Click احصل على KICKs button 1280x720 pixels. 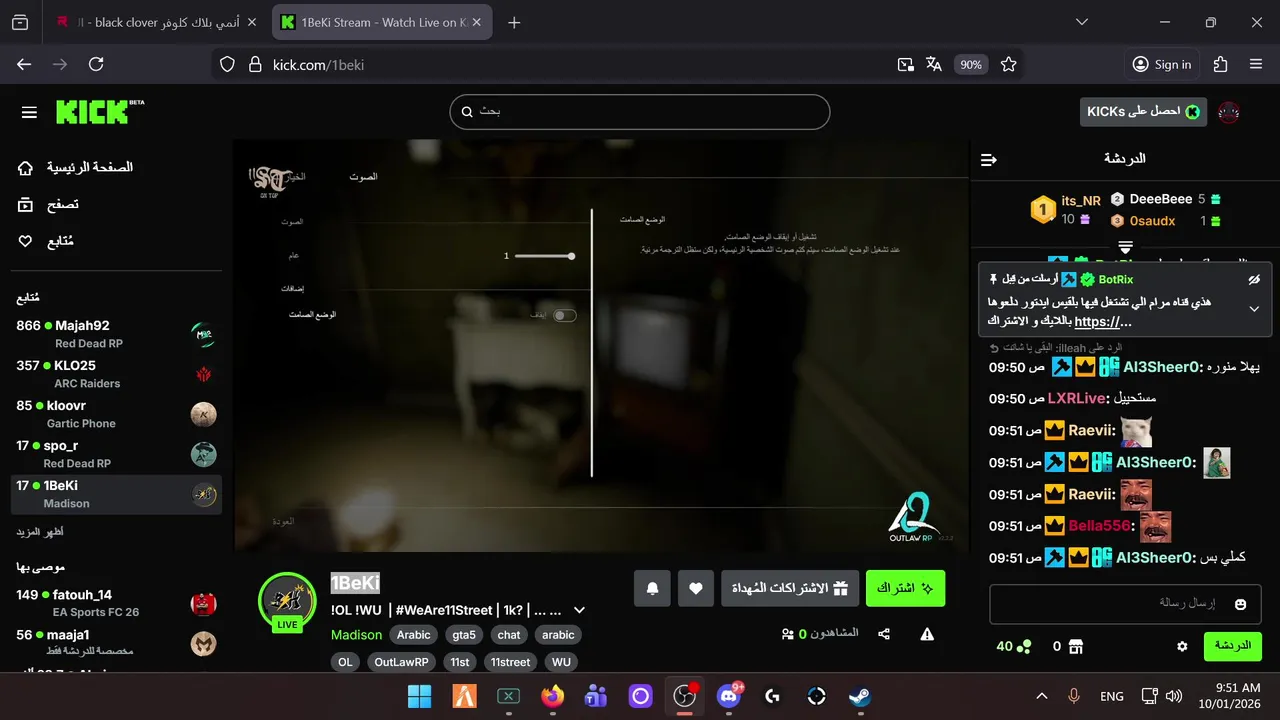click(x=1143, y=112)
